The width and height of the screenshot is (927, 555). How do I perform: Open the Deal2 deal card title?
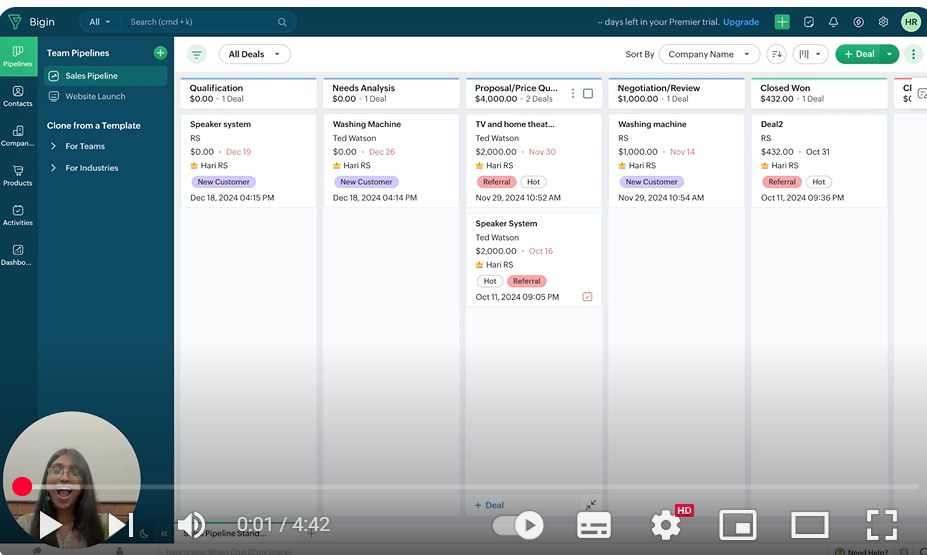[x=772, y=124]
